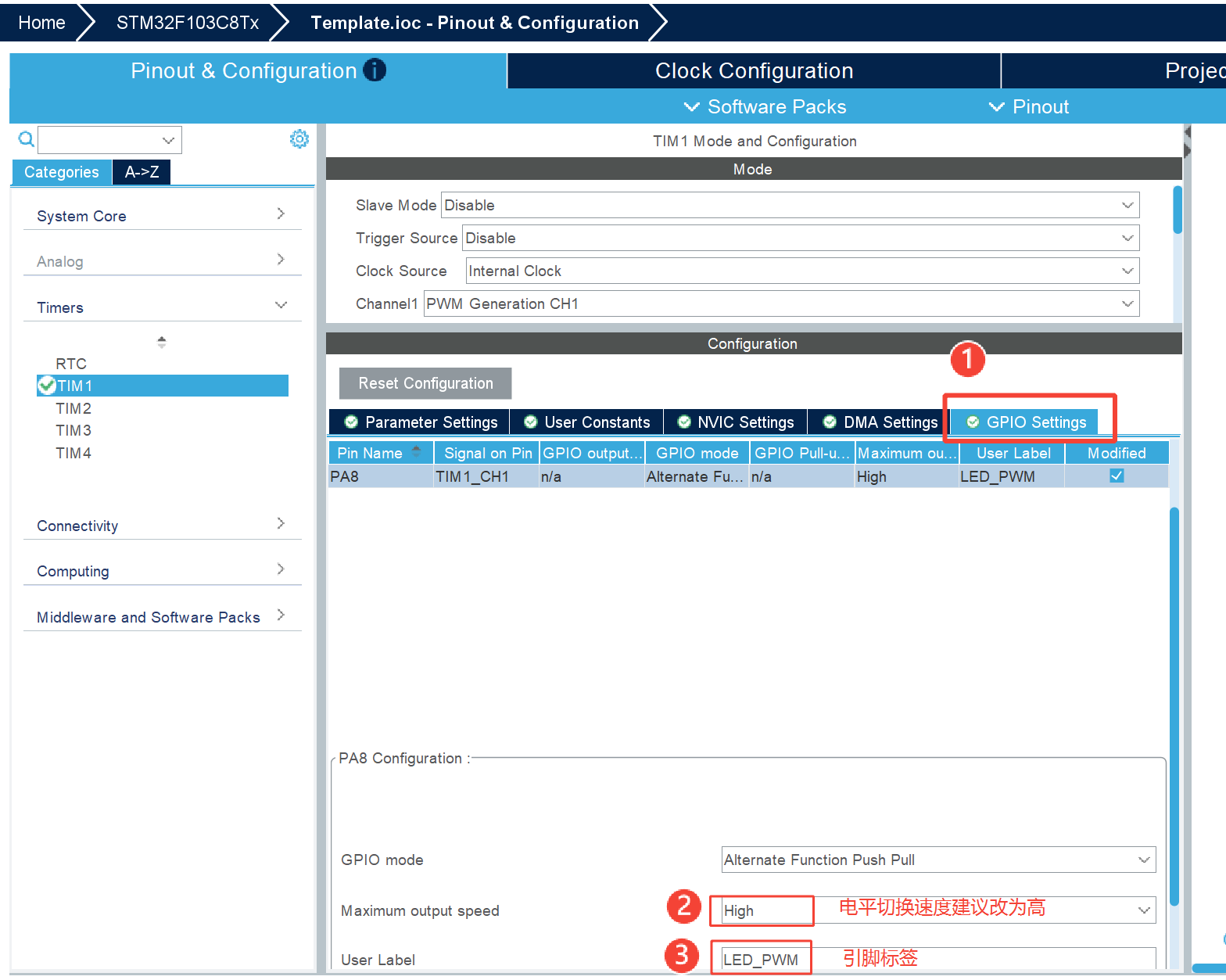Click the Mode panel vertical scrollbar

tap(1177, 210)
